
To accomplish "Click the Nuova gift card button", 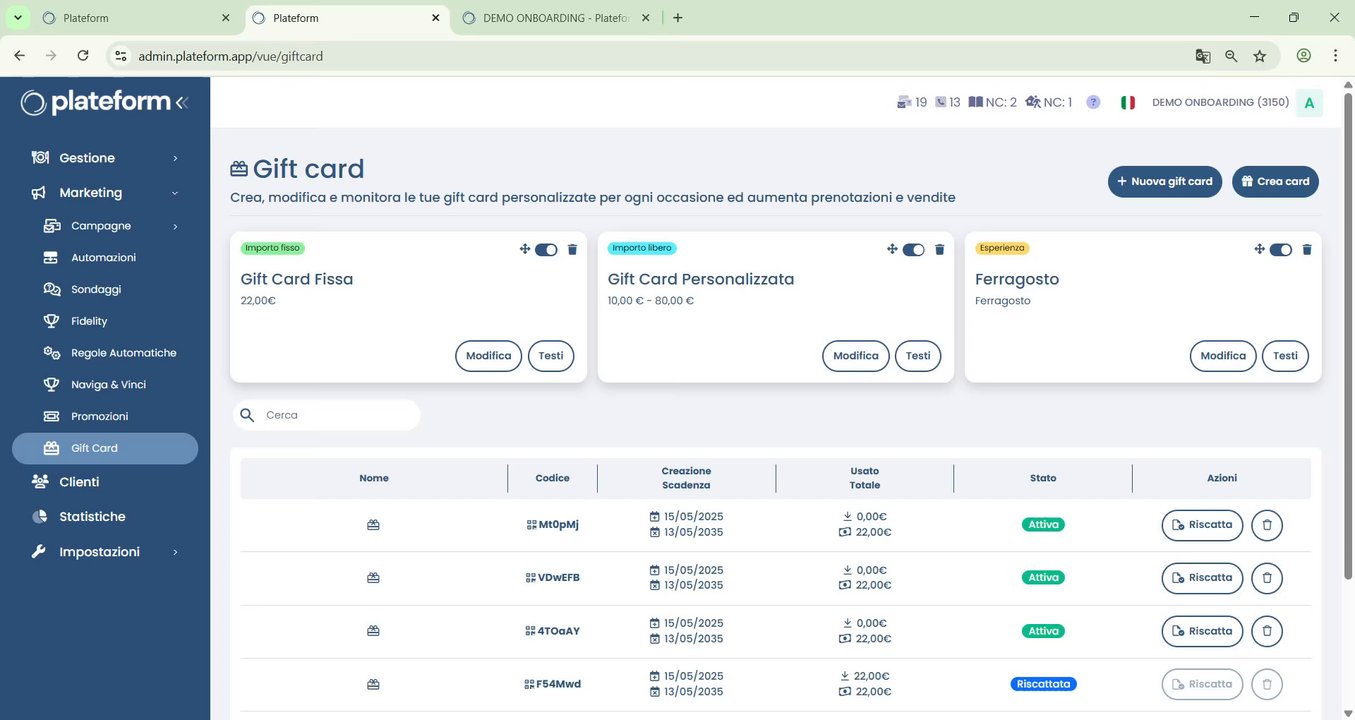I will click(1165, 181).
